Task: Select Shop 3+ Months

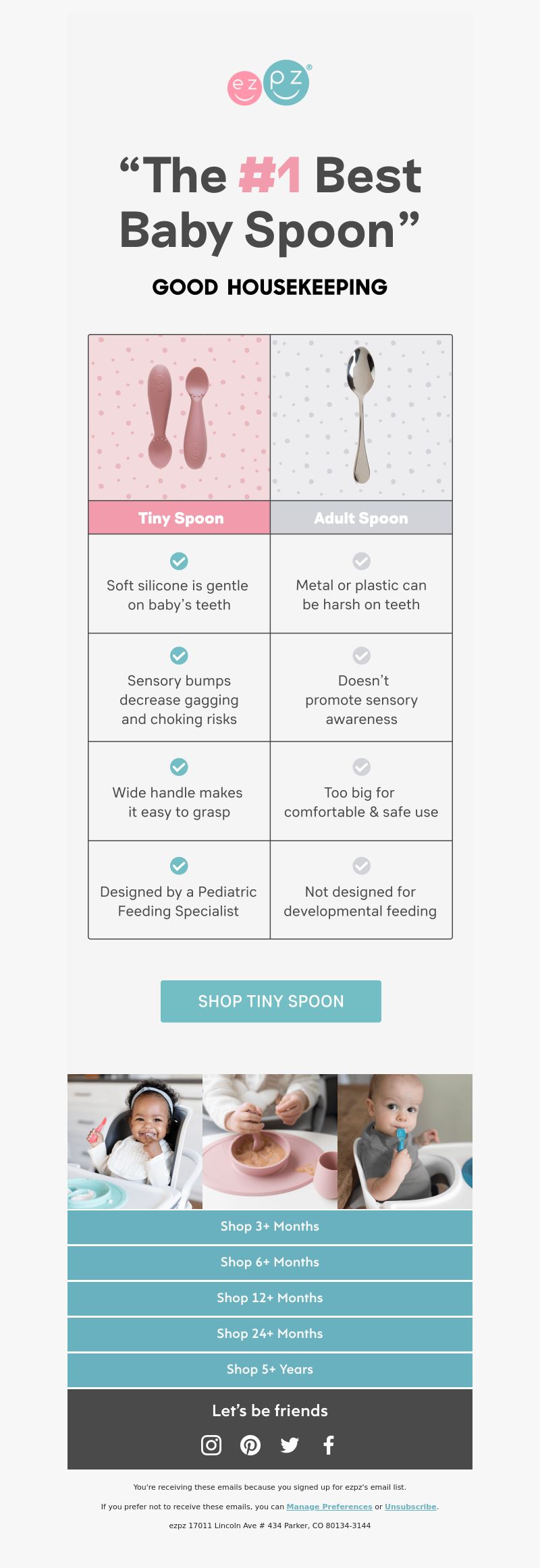Action: pos(270,1227)
